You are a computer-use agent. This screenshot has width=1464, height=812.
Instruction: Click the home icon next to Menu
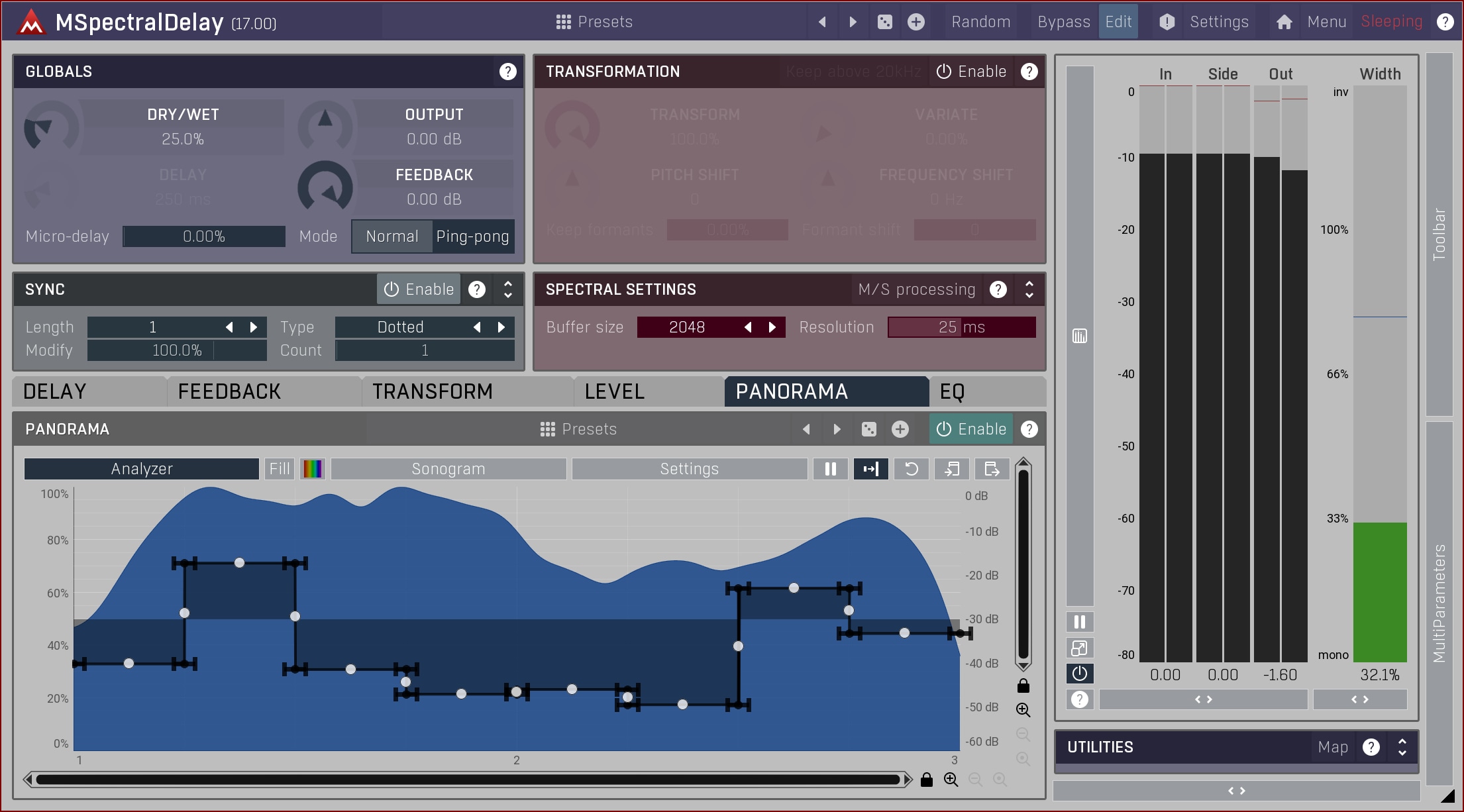(x=1284, y=22)
